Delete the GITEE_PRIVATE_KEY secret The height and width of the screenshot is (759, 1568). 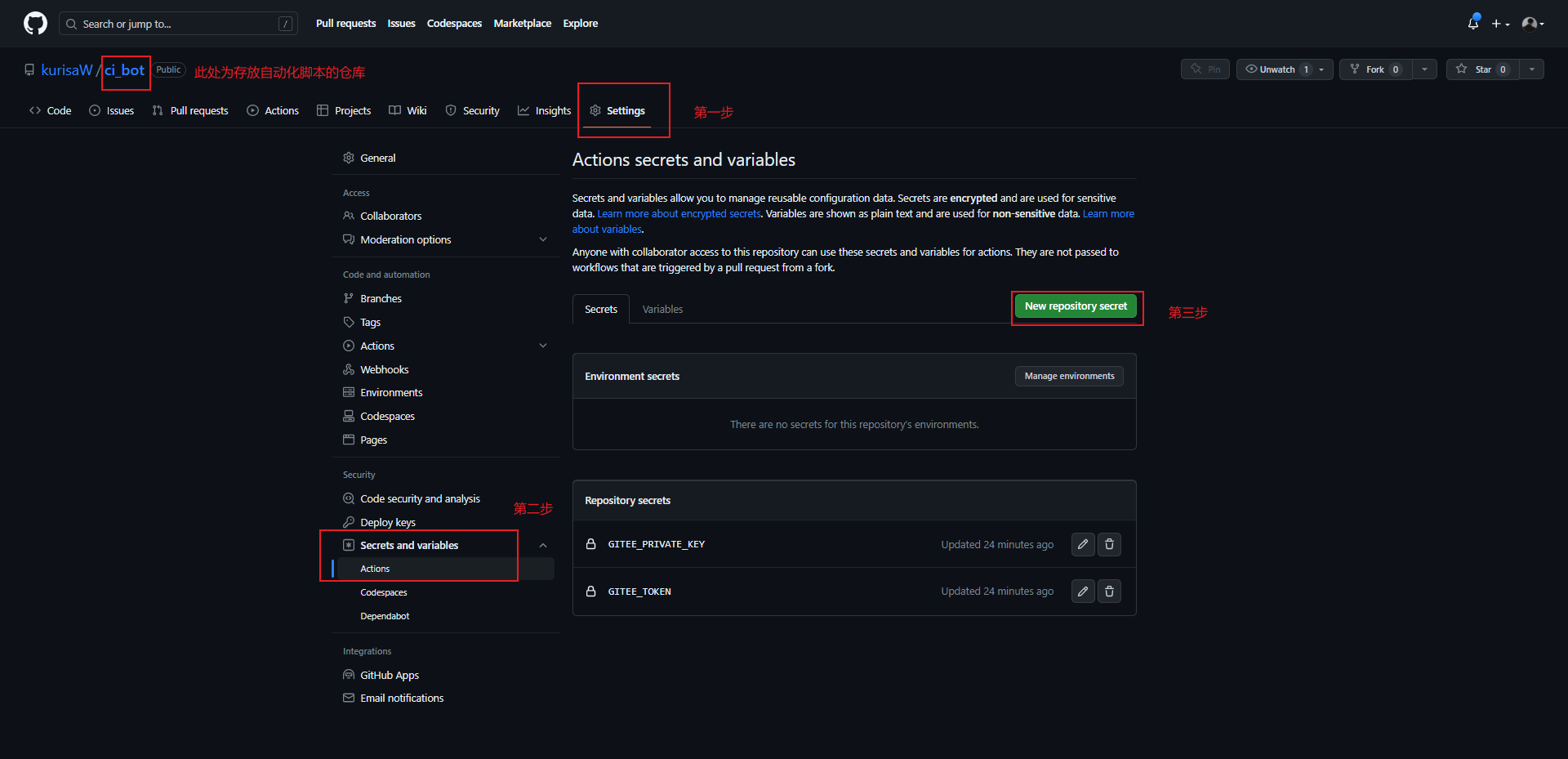1109,544
